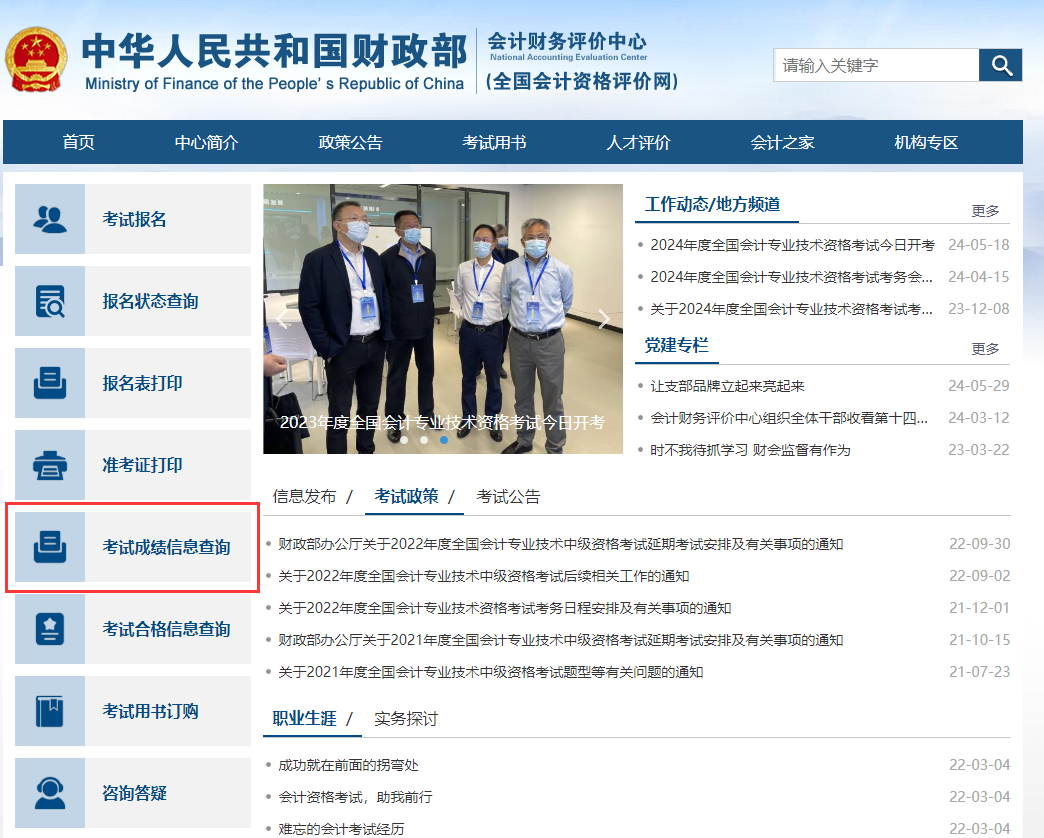1044x838 pixels.
Task: Select 实务探讨 tab
Action: pos(408,719)
